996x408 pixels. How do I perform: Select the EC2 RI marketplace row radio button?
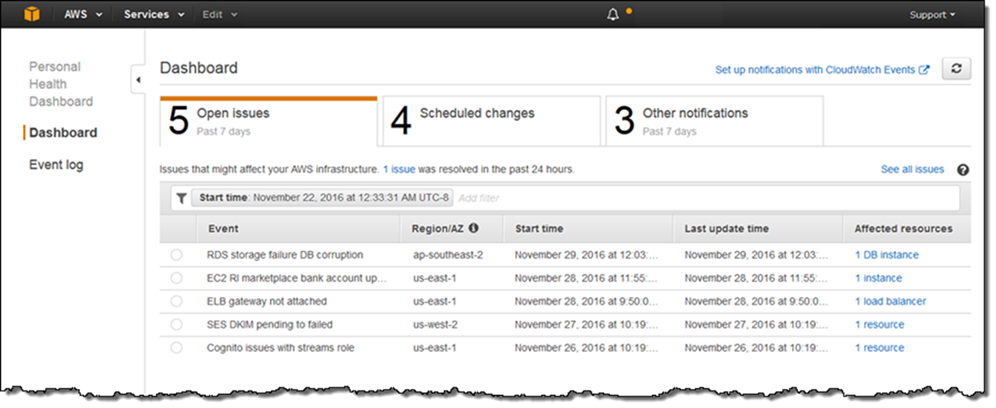coord(177,278)
